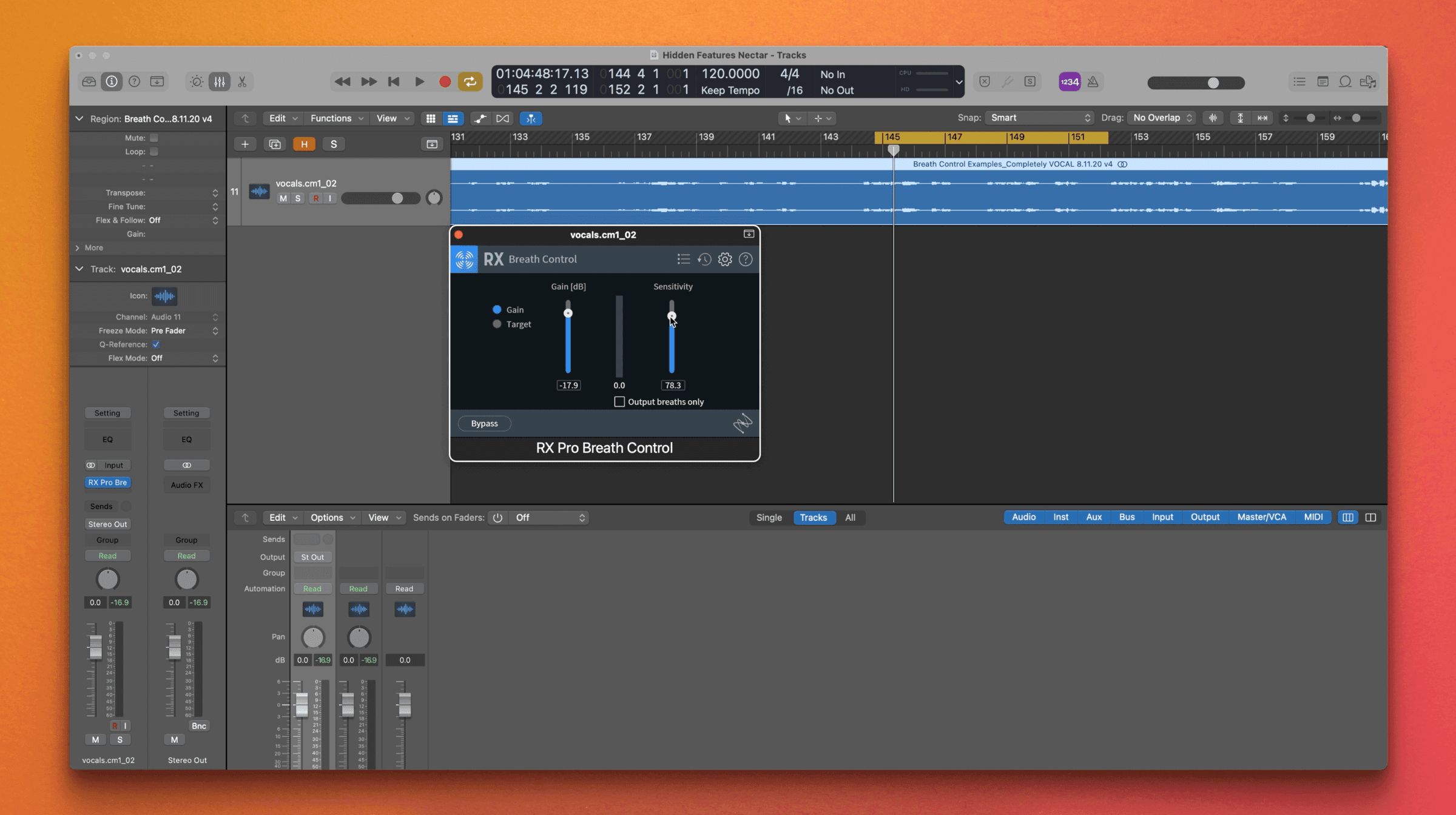
Task: Show automation view button in Tracks toolbar
Action: click(480, 118)
